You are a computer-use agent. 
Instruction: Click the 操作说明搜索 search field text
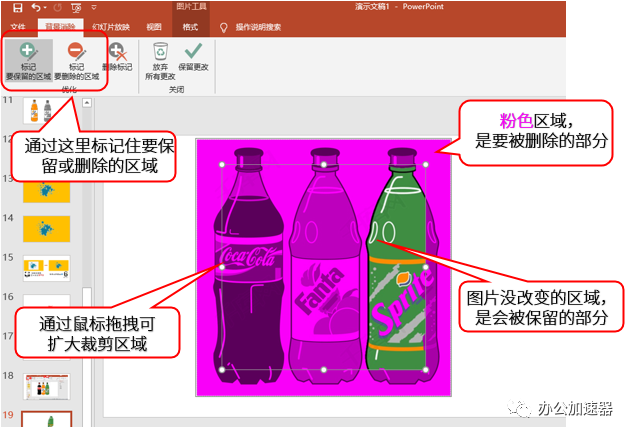click(x=258, y=27)
